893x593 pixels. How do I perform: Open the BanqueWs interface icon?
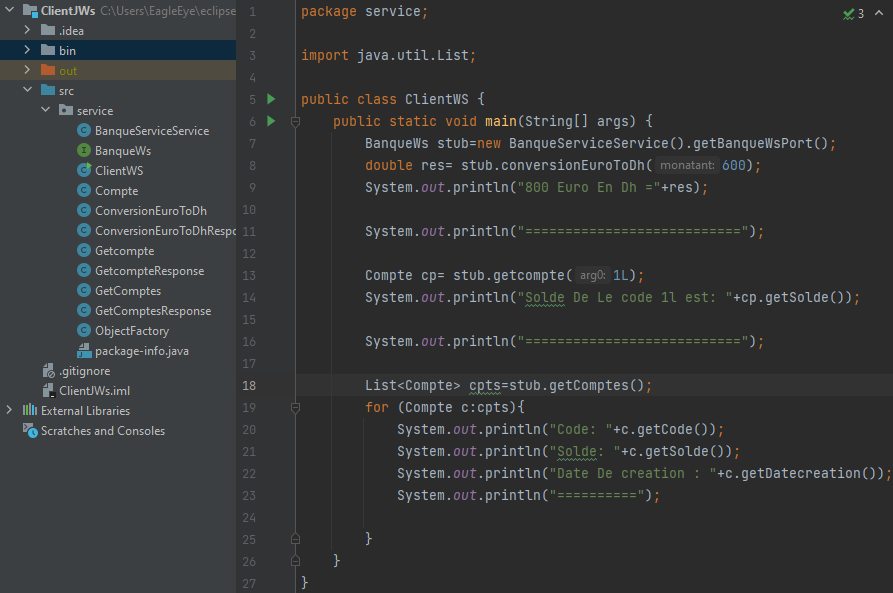[84, 150]
